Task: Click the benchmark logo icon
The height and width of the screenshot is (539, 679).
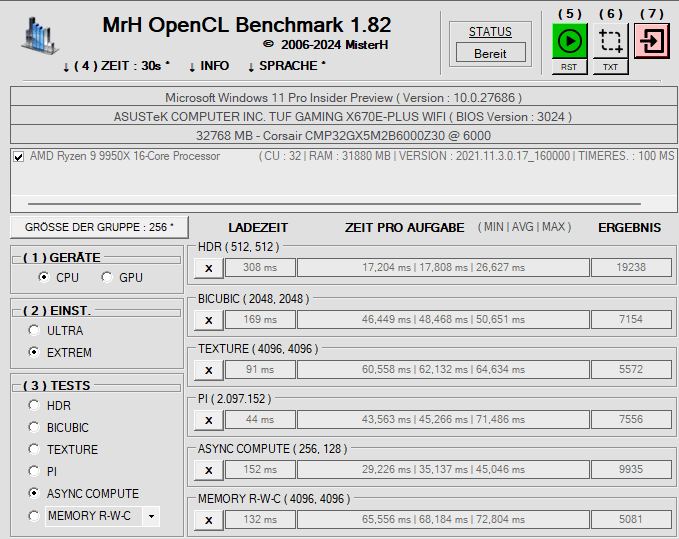Action: 40,36
